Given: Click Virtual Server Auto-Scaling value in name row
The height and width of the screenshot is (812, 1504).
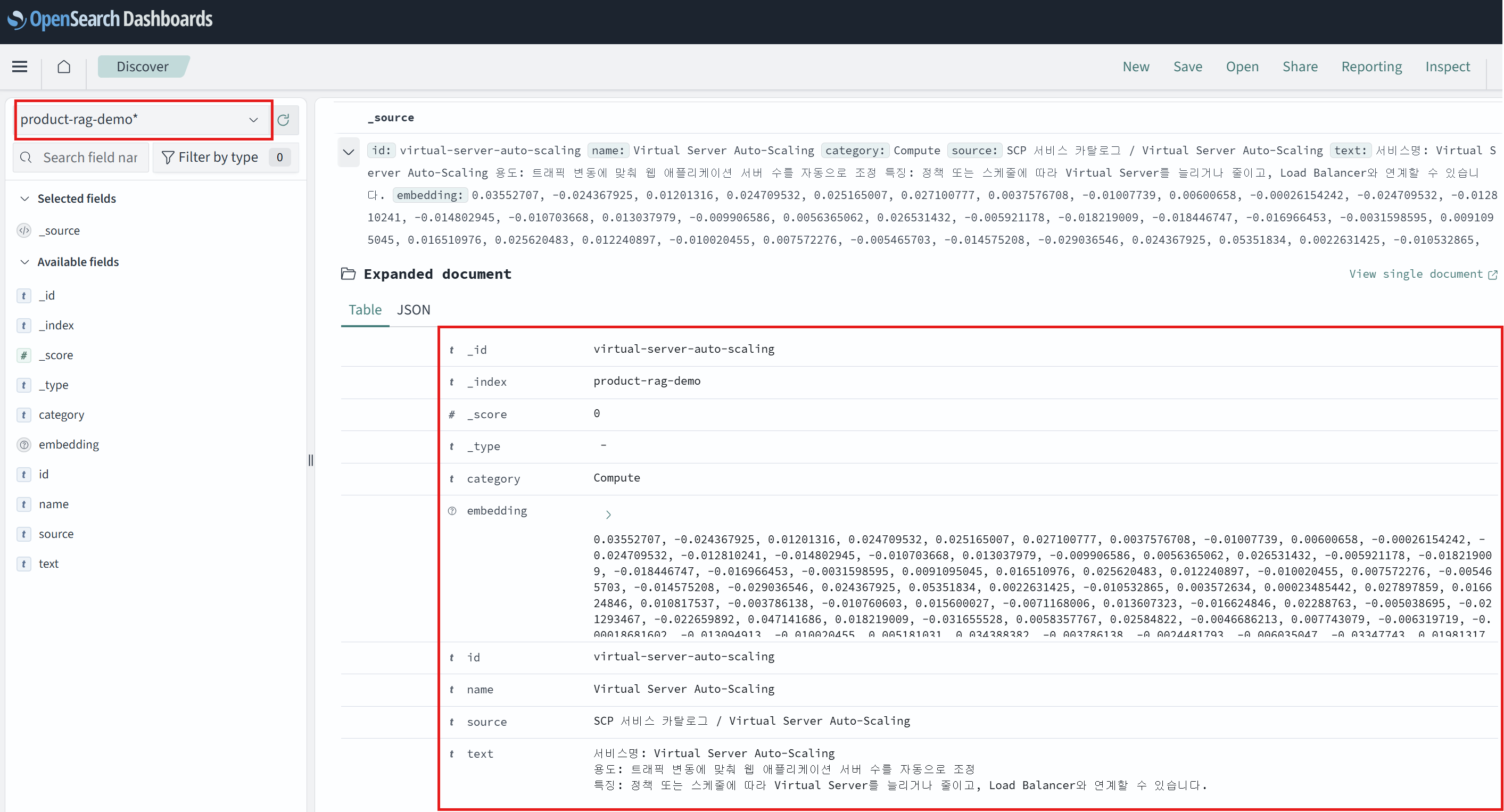Looking at the screenshot, I should pos(684,690).
